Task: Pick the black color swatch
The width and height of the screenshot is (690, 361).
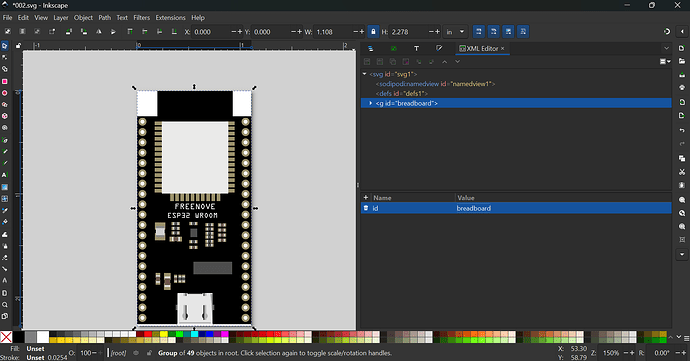Action: click(18, 337)
